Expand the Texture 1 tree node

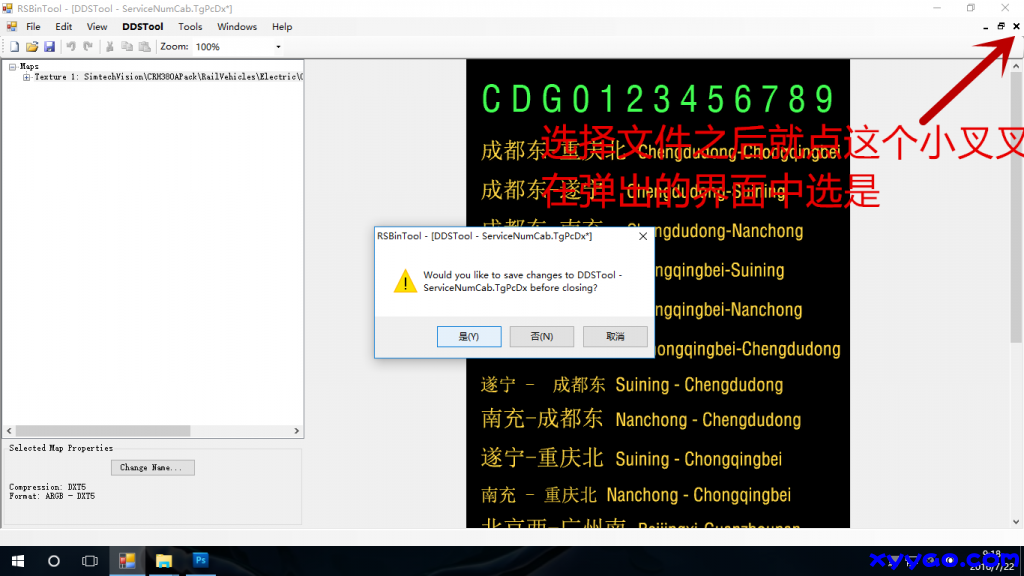coord(27,77)
